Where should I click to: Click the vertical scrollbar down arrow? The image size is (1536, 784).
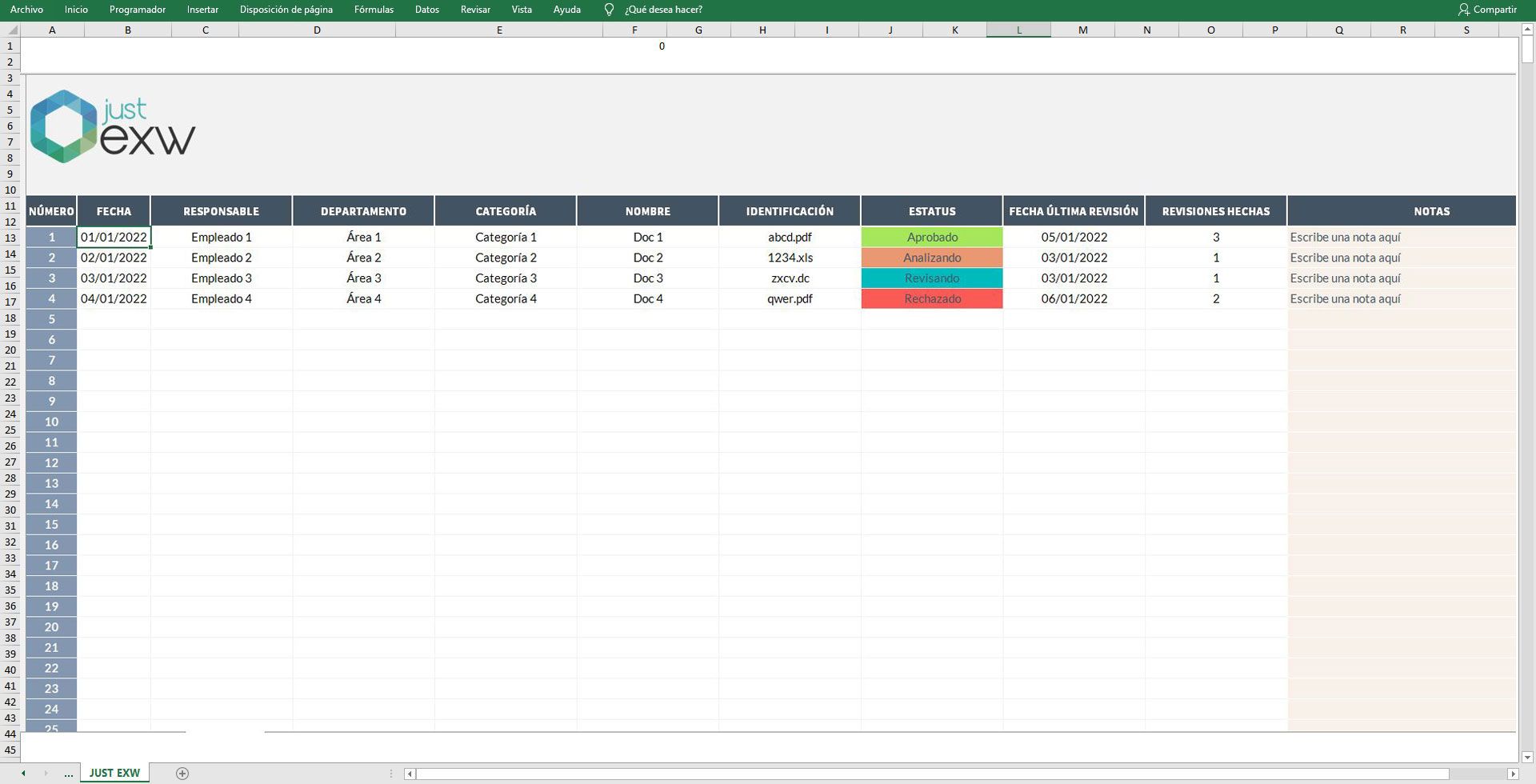[1529, 755]
